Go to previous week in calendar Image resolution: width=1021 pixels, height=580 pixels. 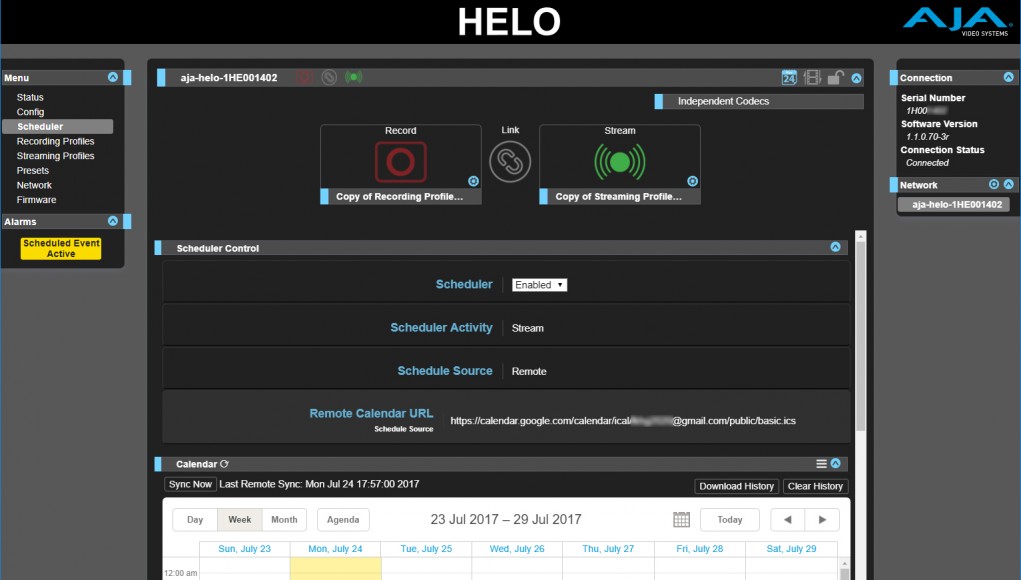coord(788,519)
